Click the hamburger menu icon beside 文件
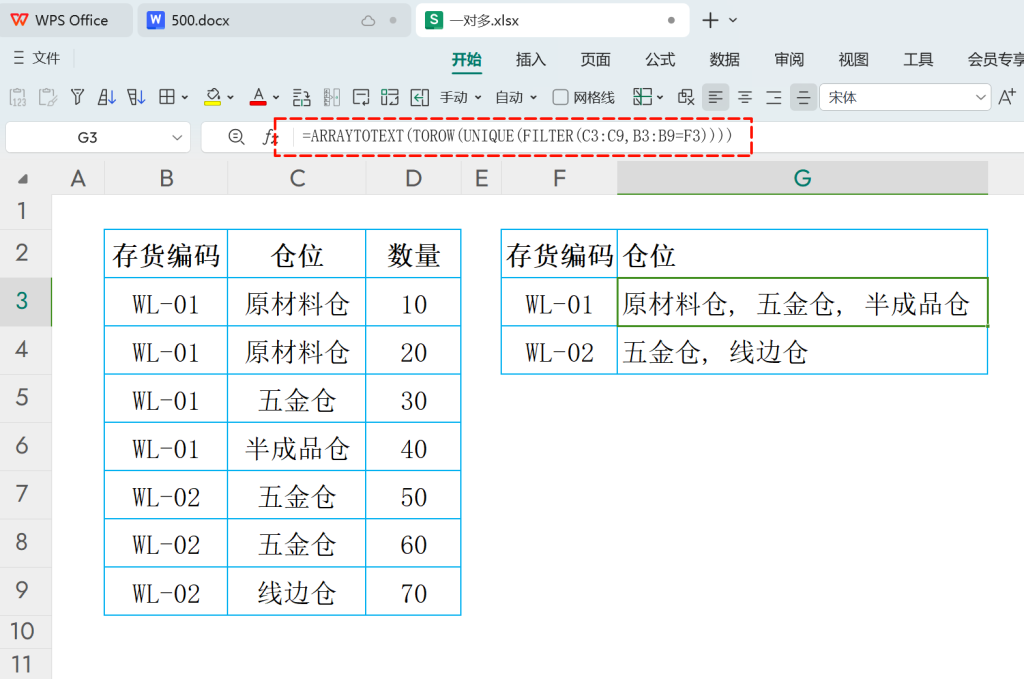The width and height of the screenshot is (1024, 679). coord(19,58)
